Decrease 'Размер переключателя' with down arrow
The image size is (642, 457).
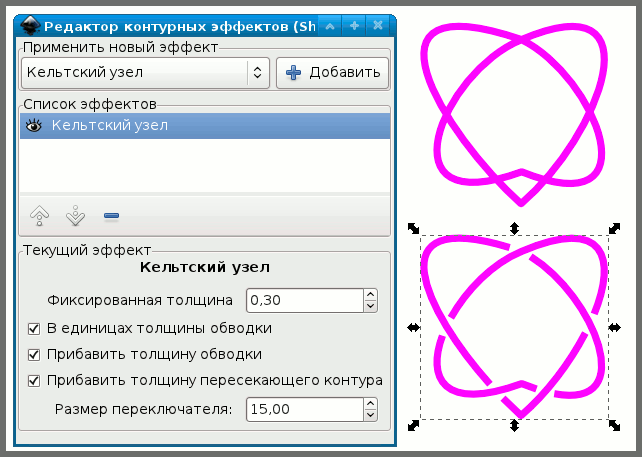pyautogui.click(x=370, y=414)
